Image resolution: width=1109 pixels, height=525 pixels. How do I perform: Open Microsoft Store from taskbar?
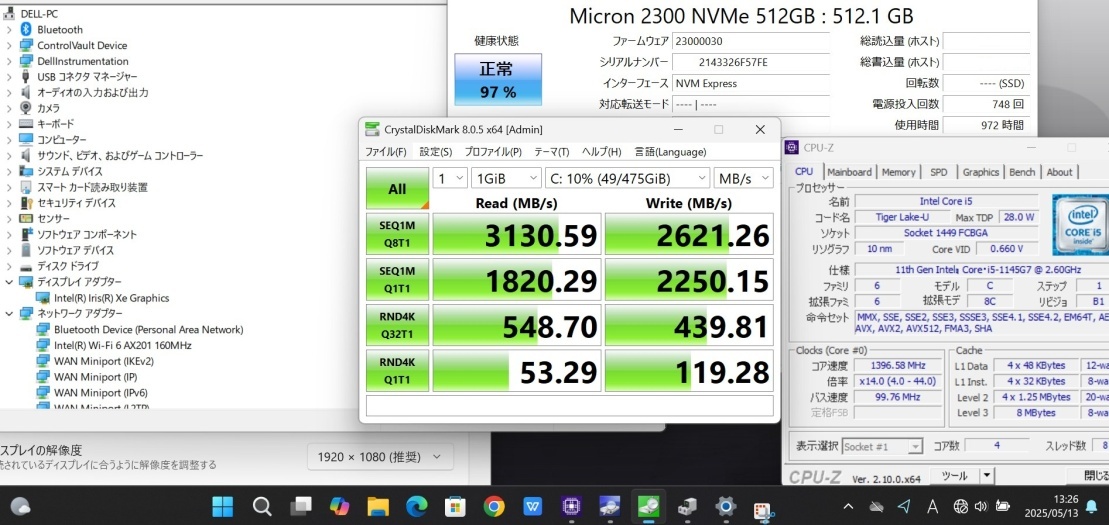[x=455, y=506]
